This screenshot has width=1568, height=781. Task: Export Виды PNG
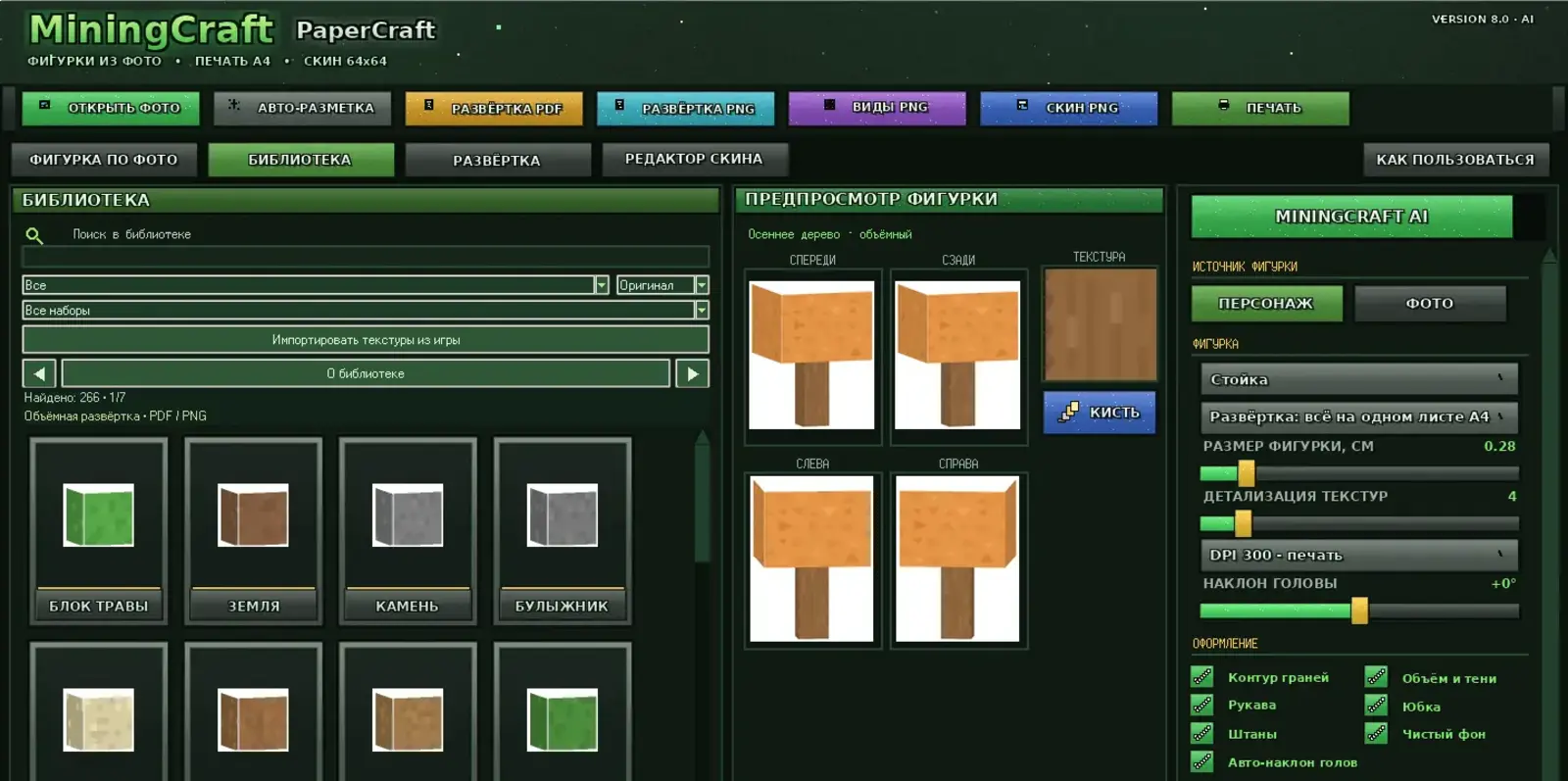pyautogui.click(x=877, y=108)
